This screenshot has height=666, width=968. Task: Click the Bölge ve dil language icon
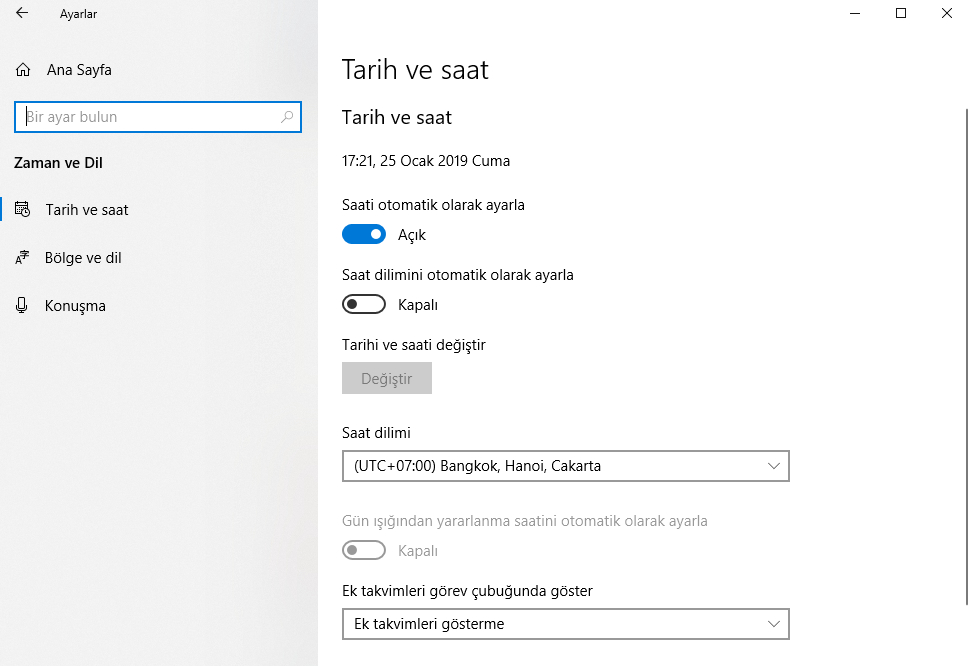(23, 258)
